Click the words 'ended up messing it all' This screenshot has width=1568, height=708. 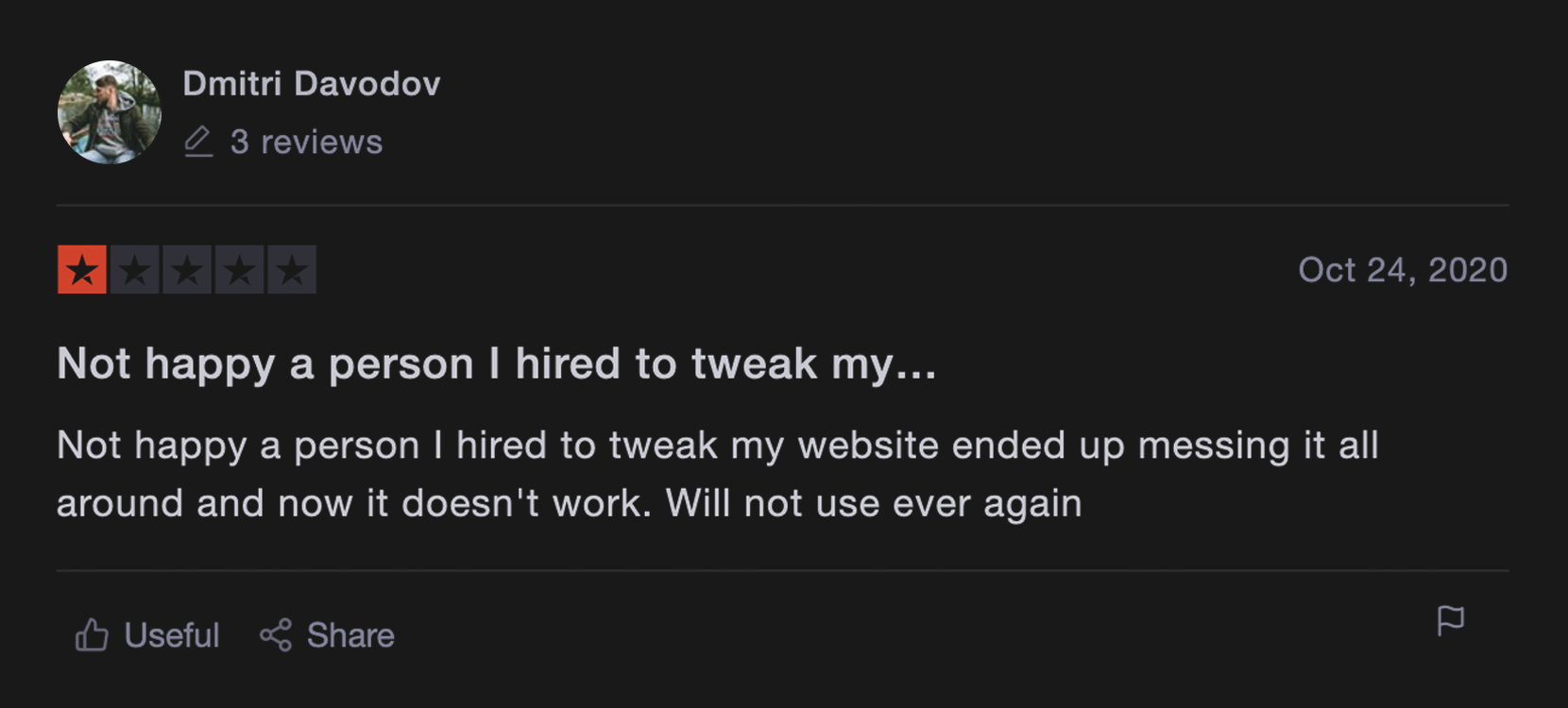(x=1166, y=446)
